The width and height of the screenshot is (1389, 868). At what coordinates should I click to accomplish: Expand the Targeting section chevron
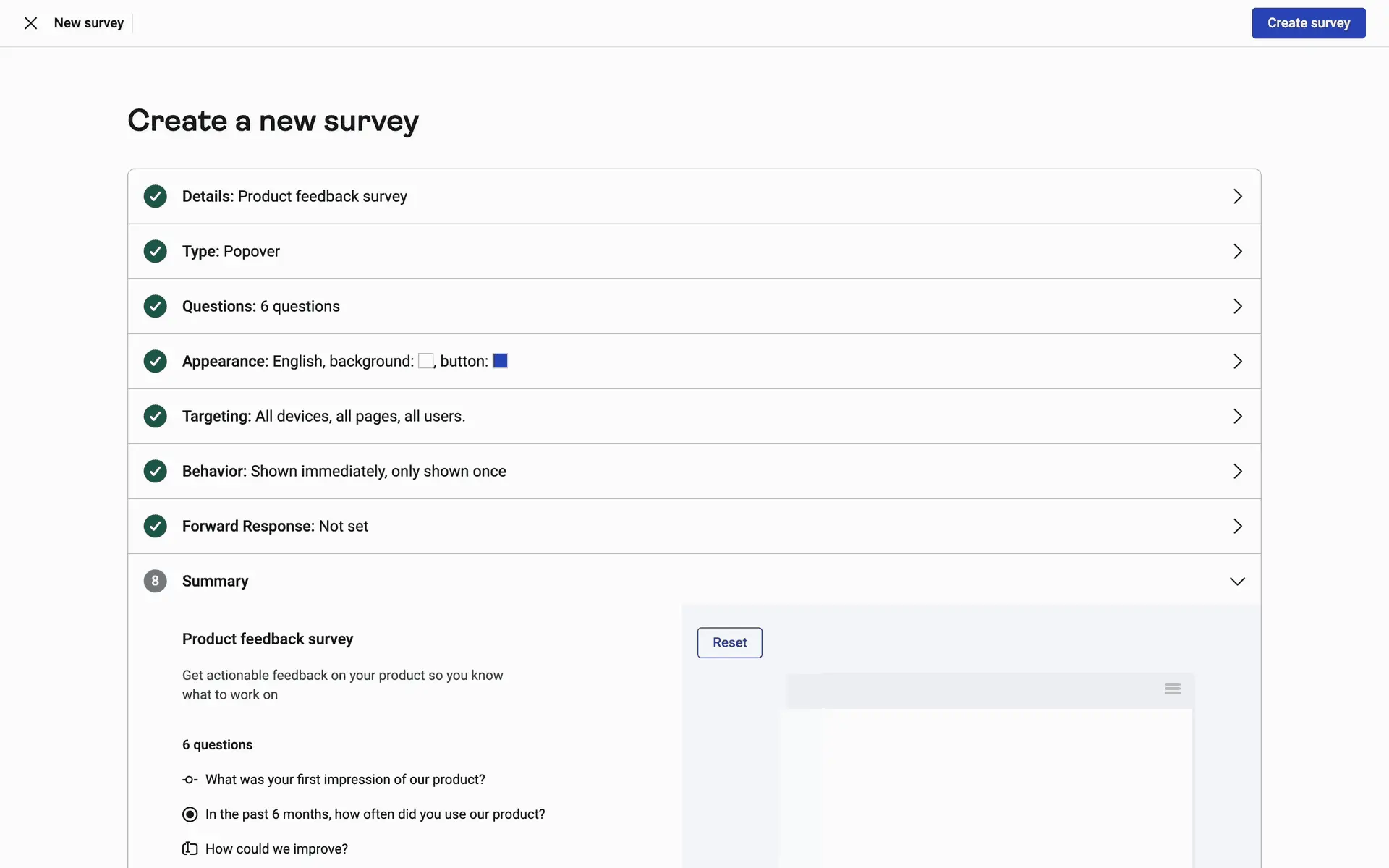click(x=1237, y=417)
